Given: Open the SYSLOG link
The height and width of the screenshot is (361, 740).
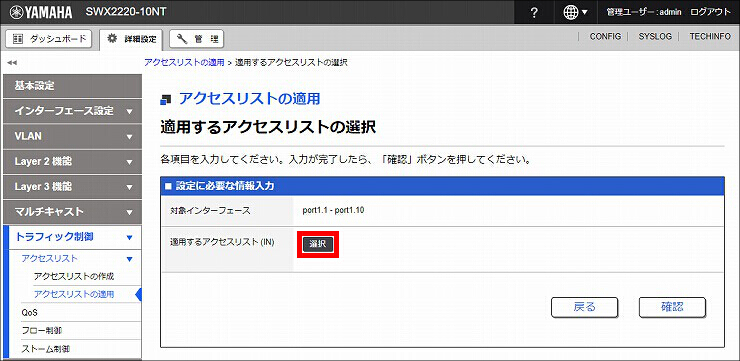Looking at the screenshot, I should (x=655, y=36).
